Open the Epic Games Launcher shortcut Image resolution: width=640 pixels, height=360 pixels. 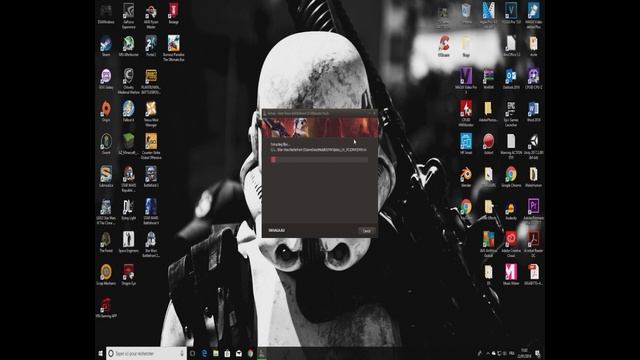(x=511, y=113)
